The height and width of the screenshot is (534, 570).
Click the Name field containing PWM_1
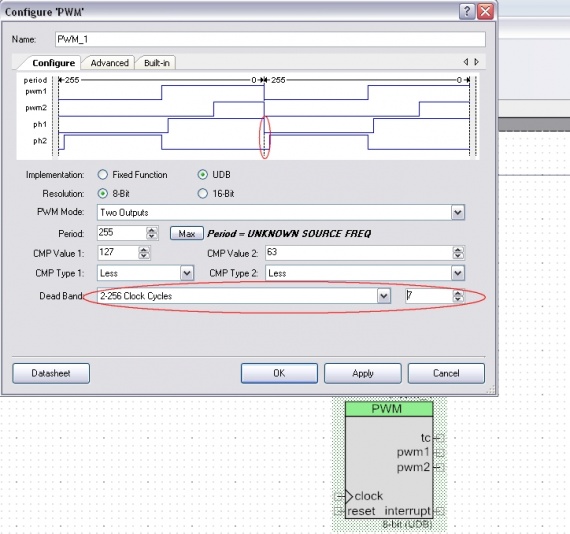click(x=270, y=39)
